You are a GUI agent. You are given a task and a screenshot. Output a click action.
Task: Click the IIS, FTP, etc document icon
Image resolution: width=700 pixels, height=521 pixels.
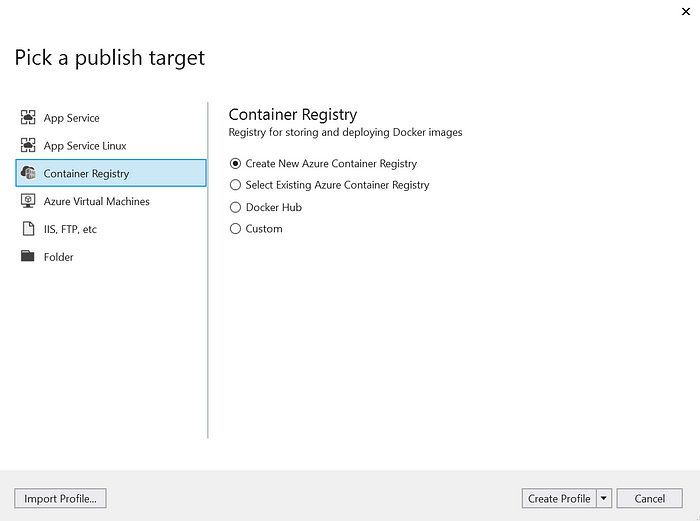click(x=28, y=229)
